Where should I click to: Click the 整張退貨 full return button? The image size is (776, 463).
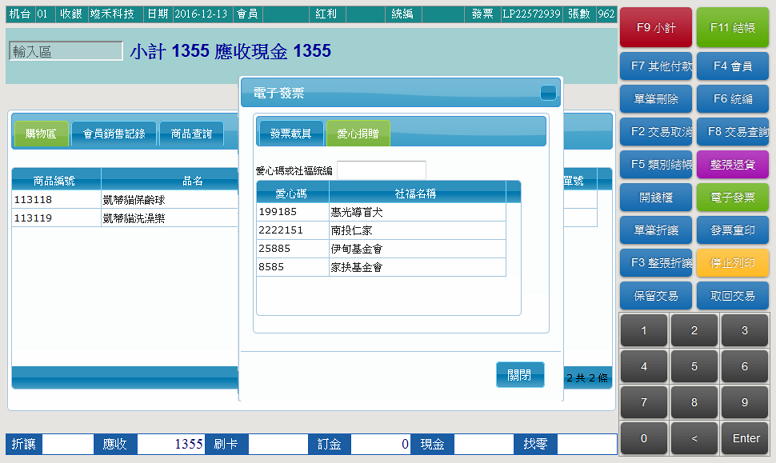coord(732,163)
